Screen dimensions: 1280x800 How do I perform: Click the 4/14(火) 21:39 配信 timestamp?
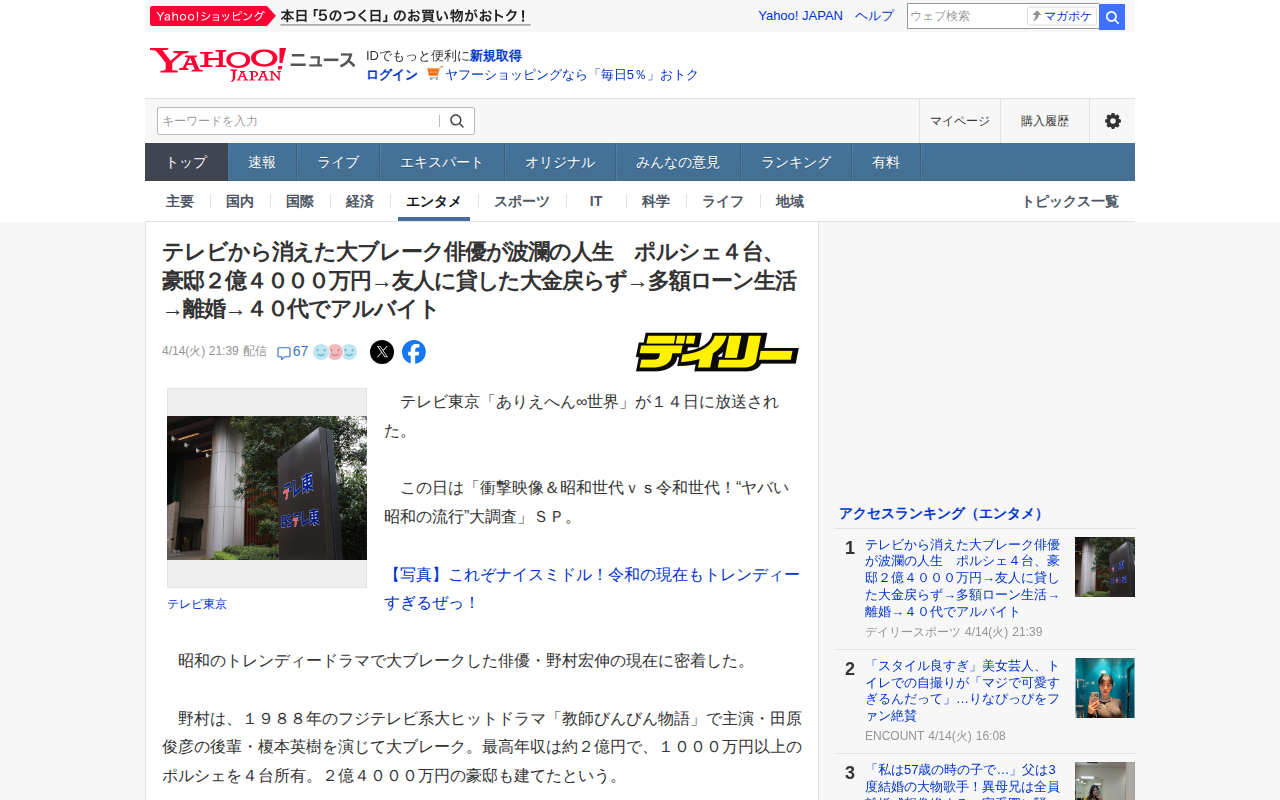214,351
